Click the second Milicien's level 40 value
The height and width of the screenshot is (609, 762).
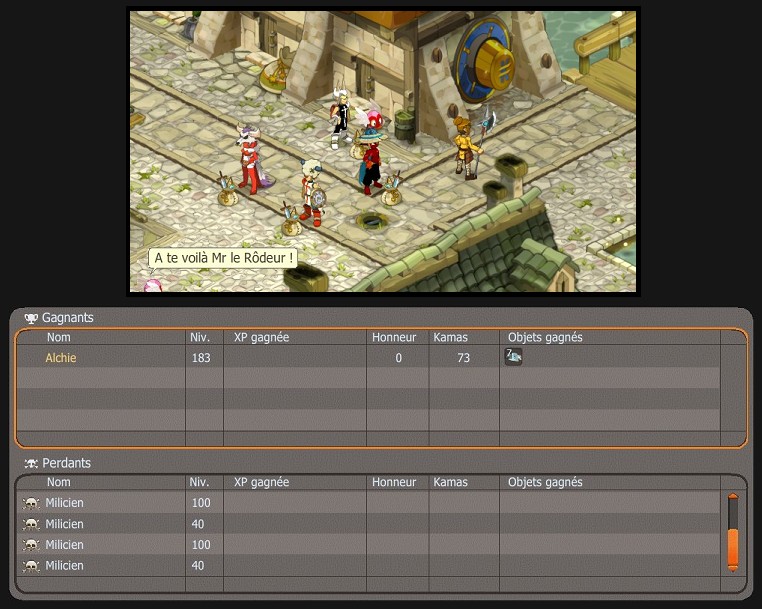click(x=198, y=524)
